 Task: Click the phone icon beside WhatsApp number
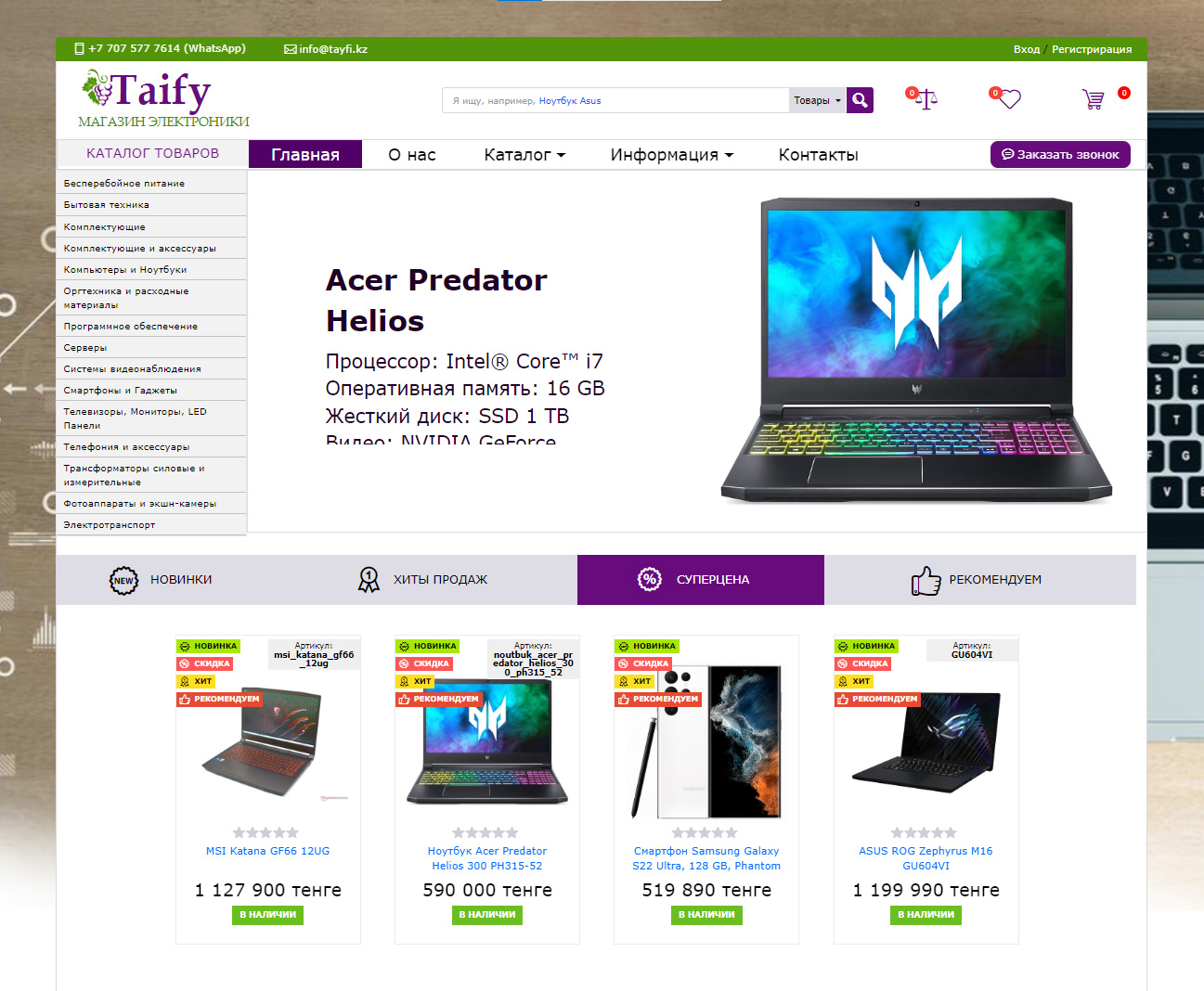tap(79, 48)
